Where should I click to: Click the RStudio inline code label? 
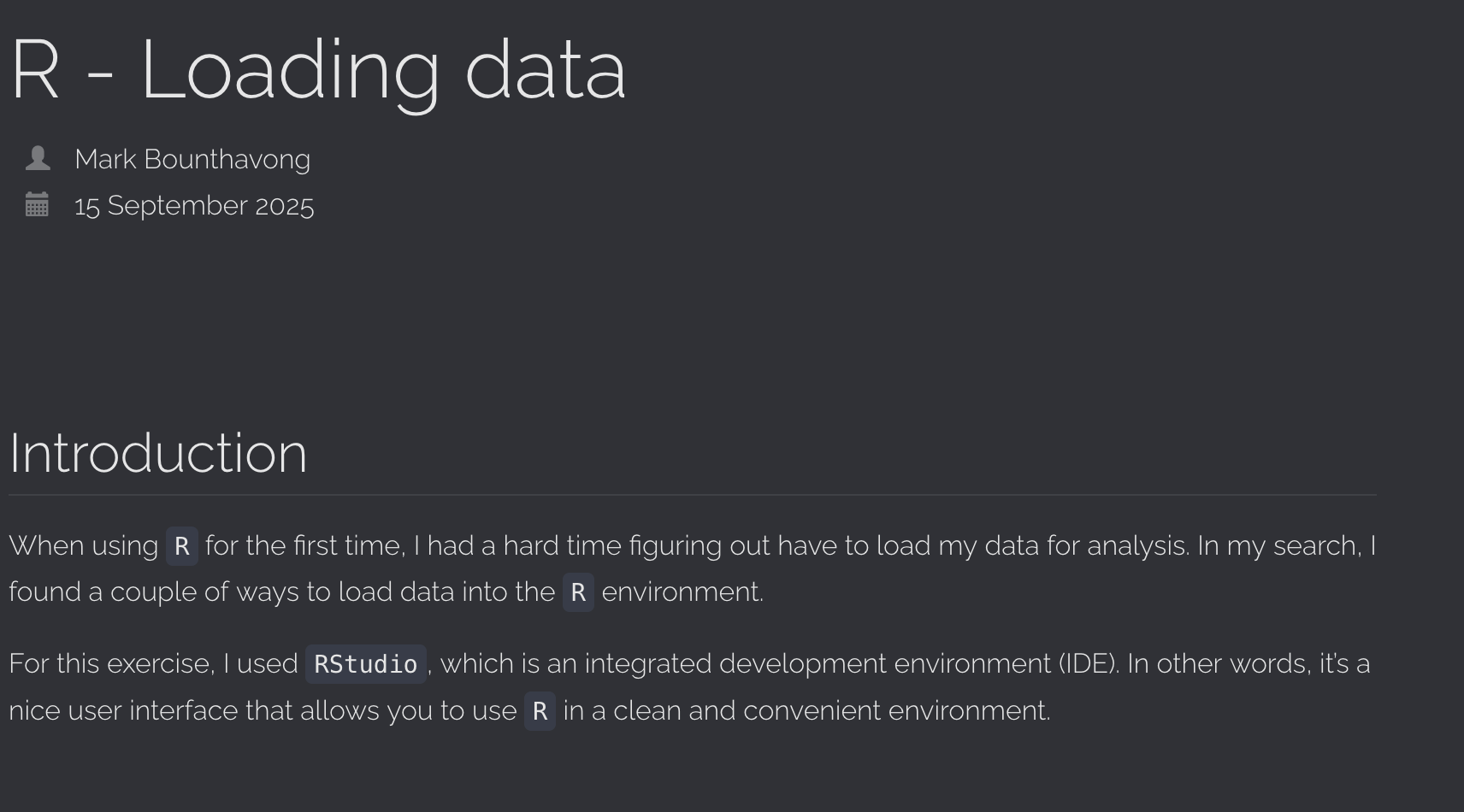coord(365,664)
